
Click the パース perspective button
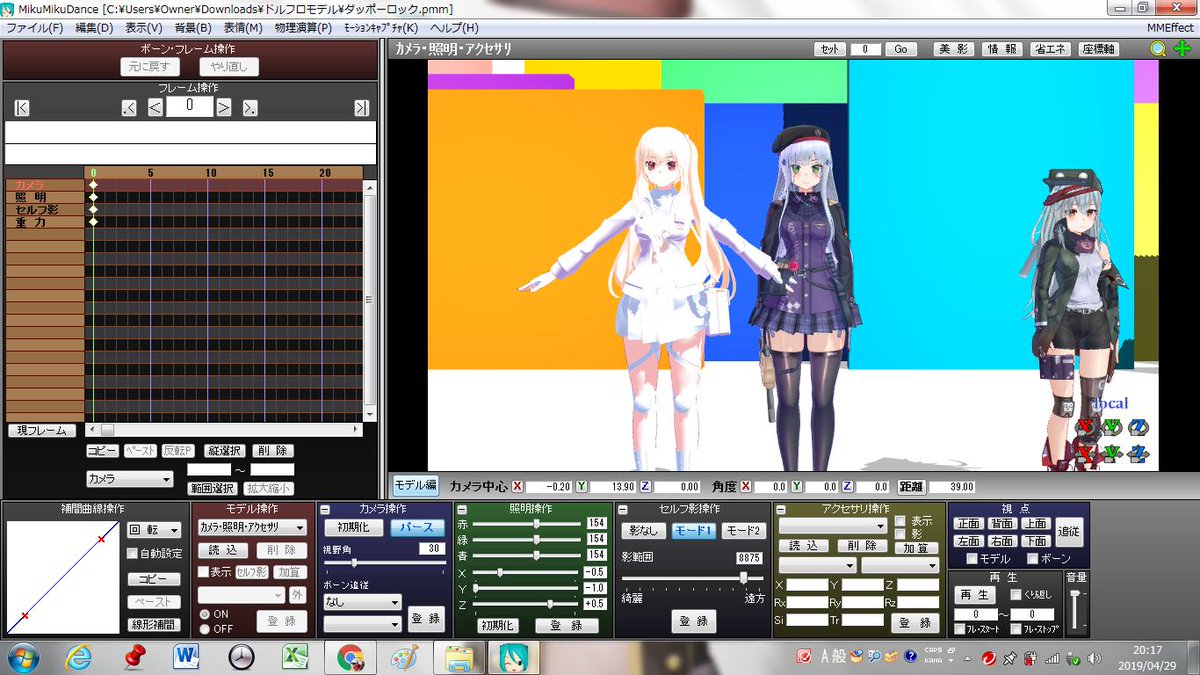click(x=417, y=527)
